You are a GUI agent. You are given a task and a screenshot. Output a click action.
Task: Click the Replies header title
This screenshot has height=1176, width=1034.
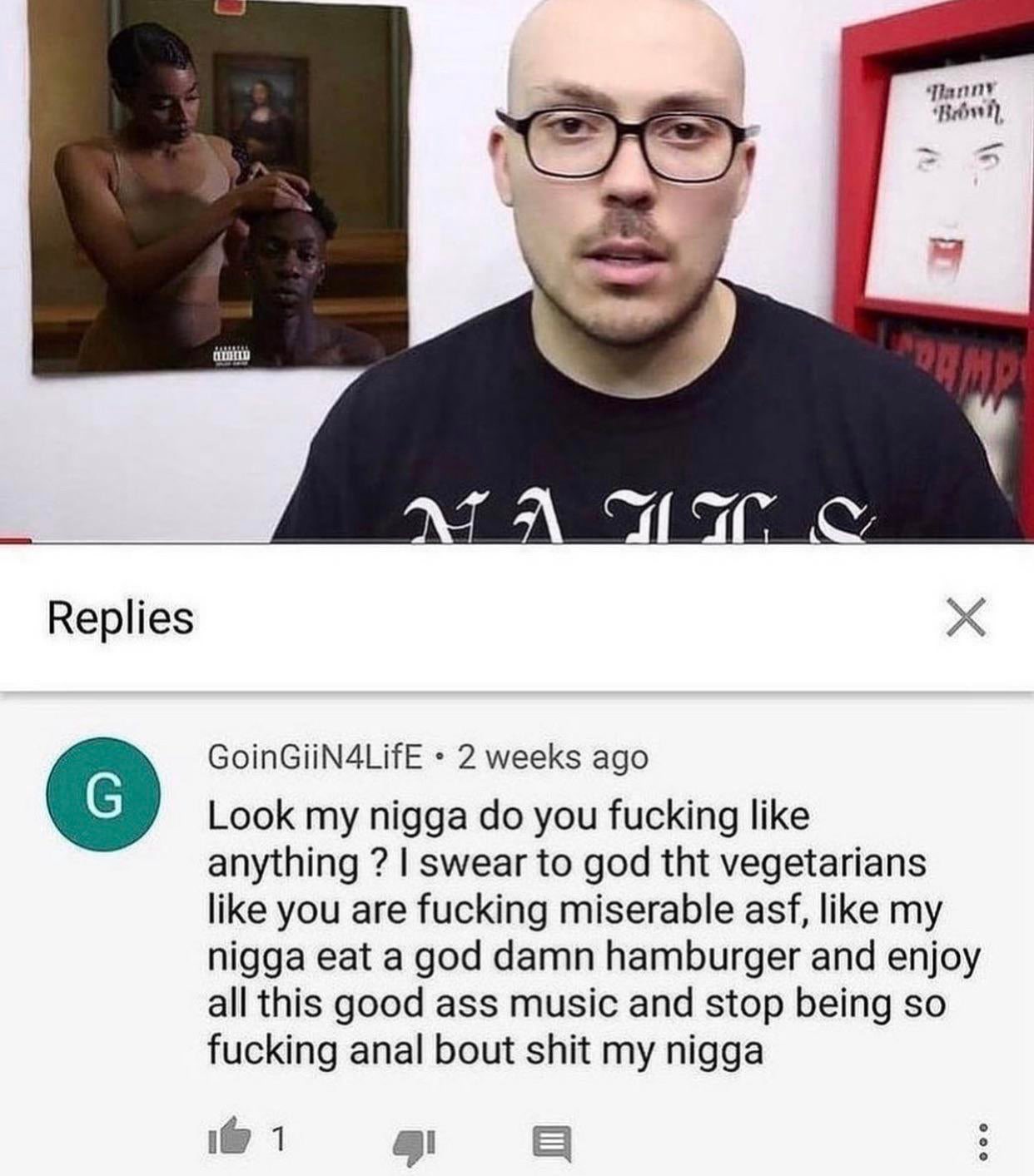[121, 618]
